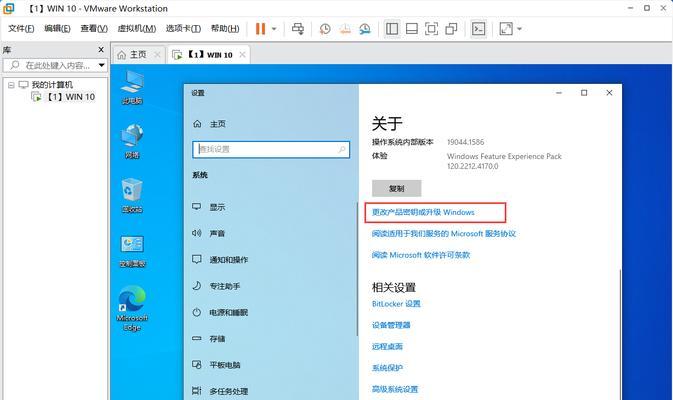The image size is (673, 400).
Task: Click the revert to snapshot icon
Action: point(345,29)
